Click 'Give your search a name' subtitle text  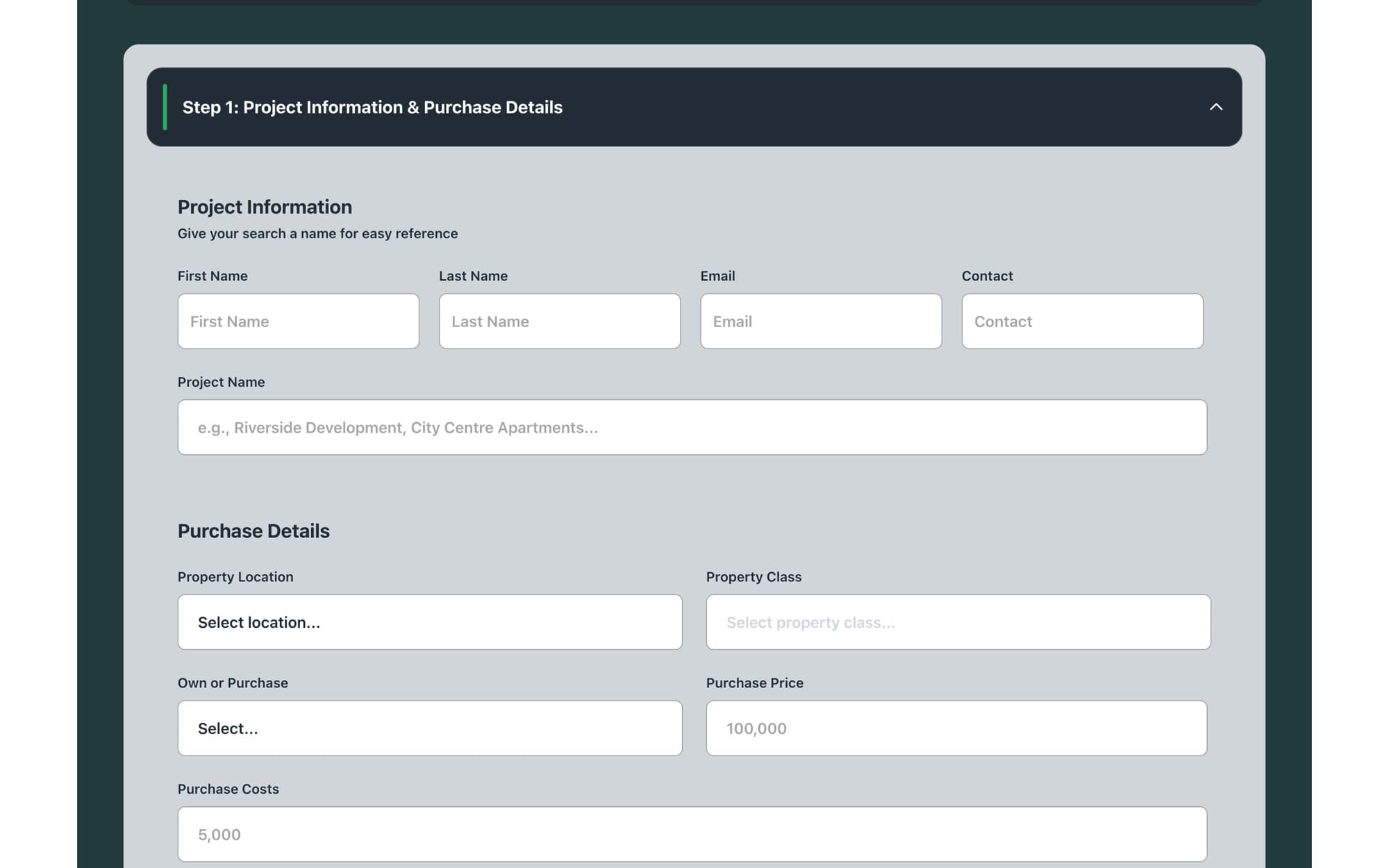coord(317,233)
